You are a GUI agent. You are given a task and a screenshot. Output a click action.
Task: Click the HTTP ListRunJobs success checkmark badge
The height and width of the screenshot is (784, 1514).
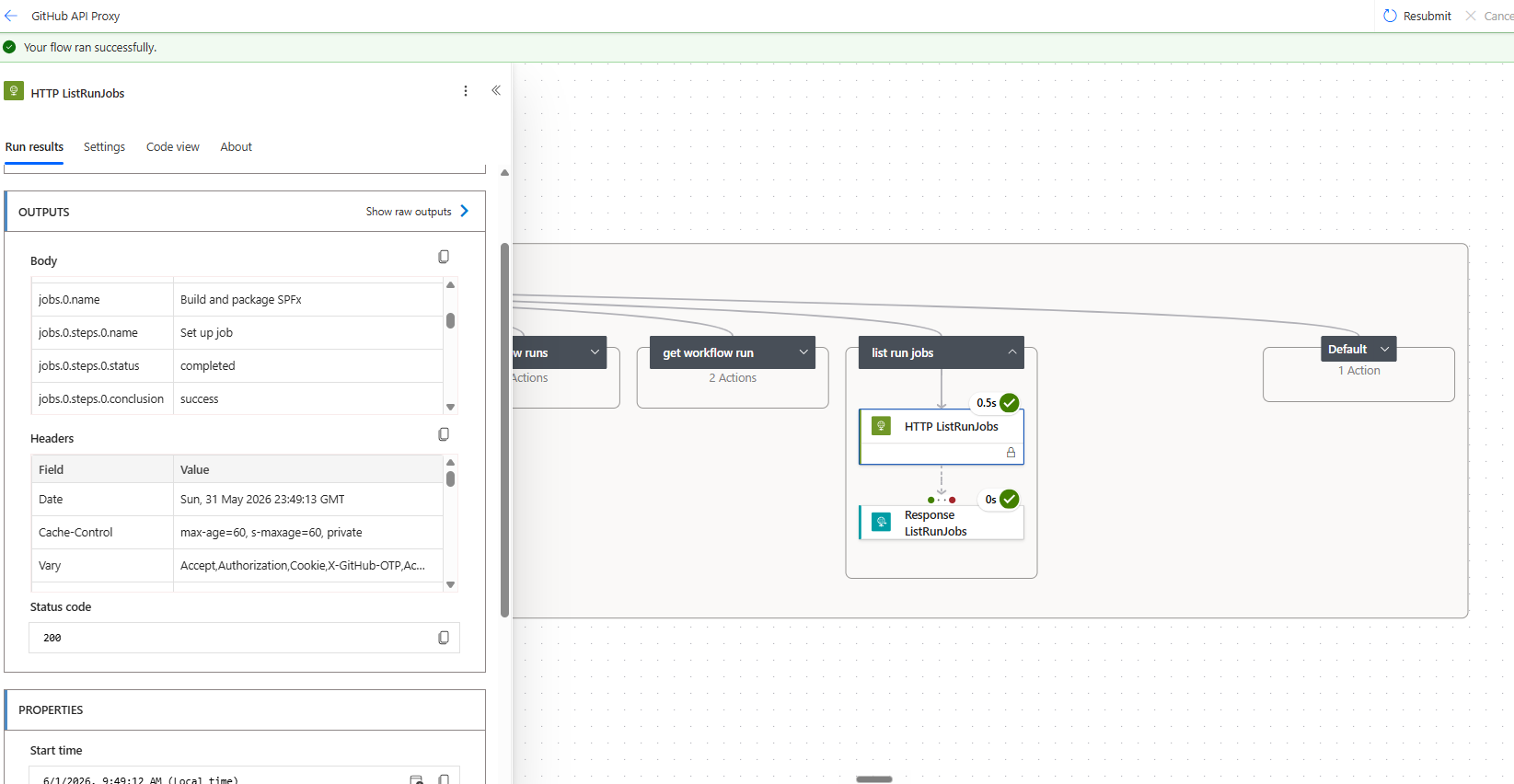(1010, 402)
